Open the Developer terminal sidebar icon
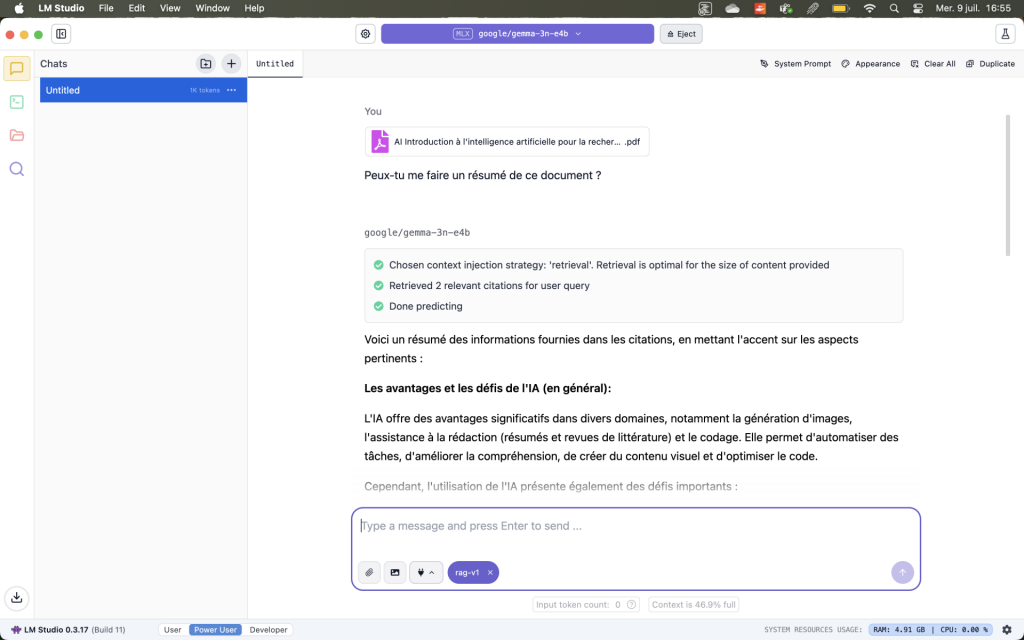 pos(17,102)
